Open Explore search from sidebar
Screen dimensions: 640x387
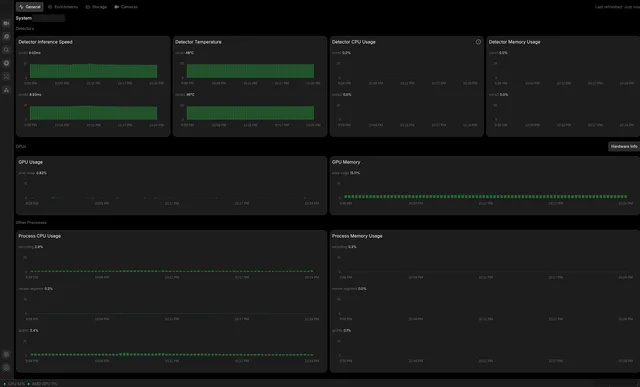point(6,50)
